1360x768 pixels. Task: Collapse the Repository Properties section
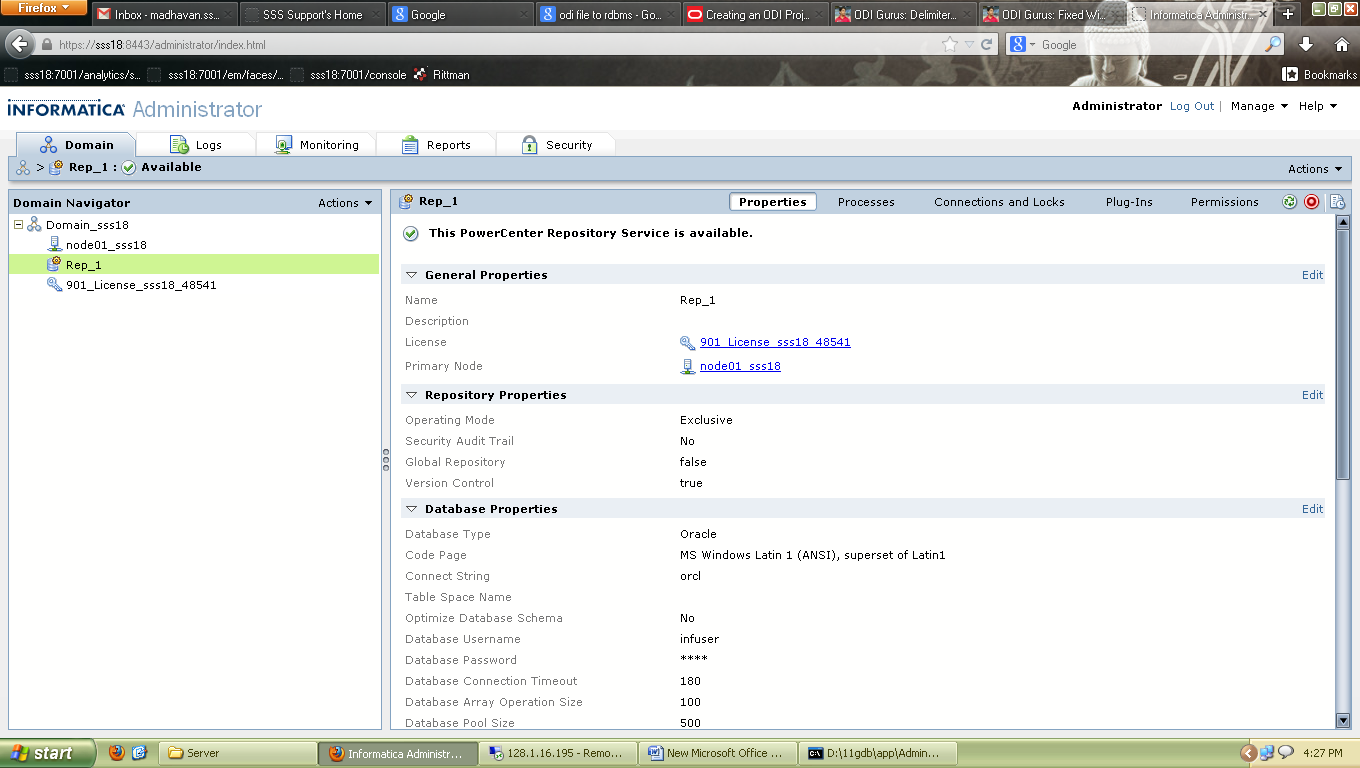pos(411,395)
